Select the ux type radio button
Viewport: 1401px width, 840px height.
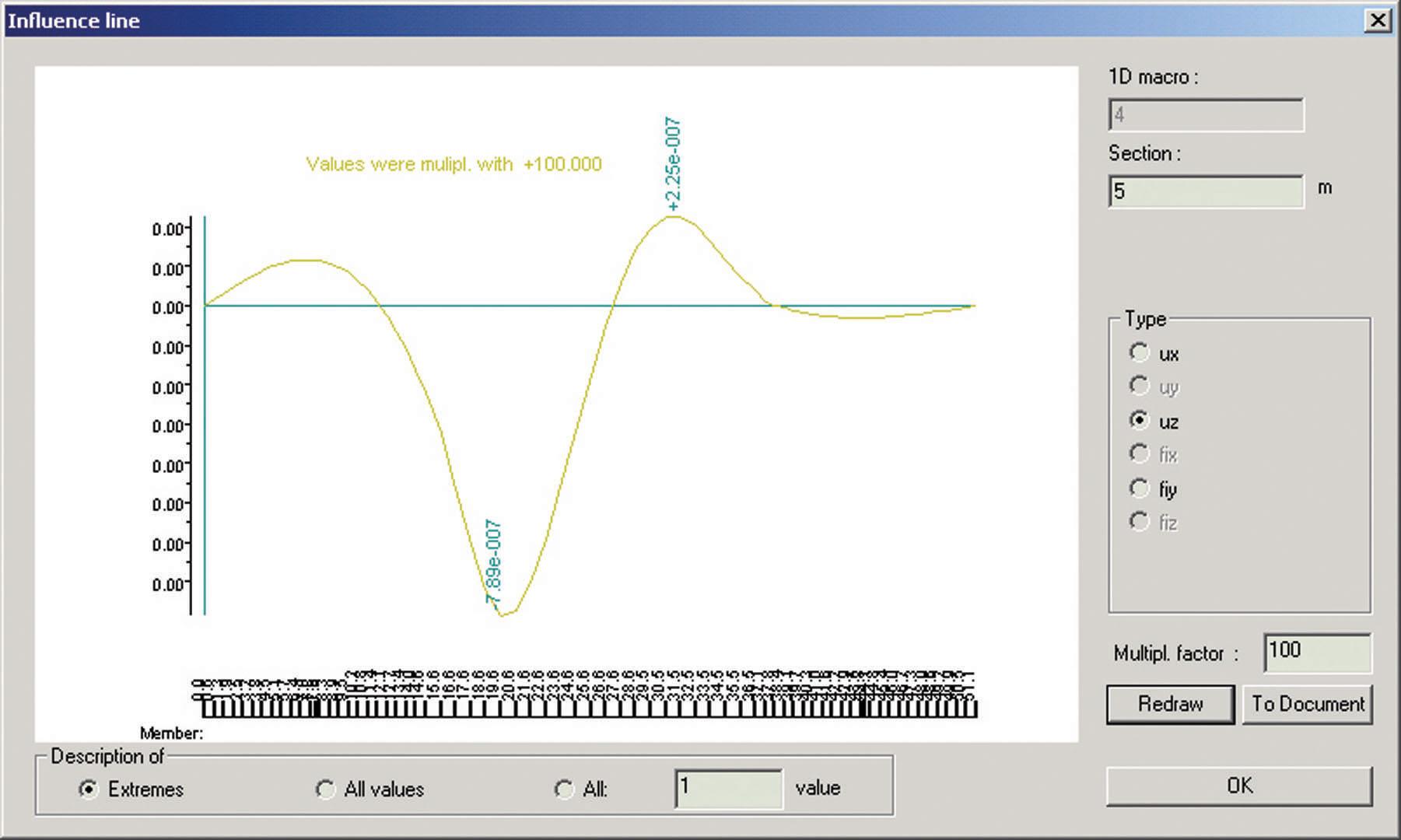pos(1140,353)
